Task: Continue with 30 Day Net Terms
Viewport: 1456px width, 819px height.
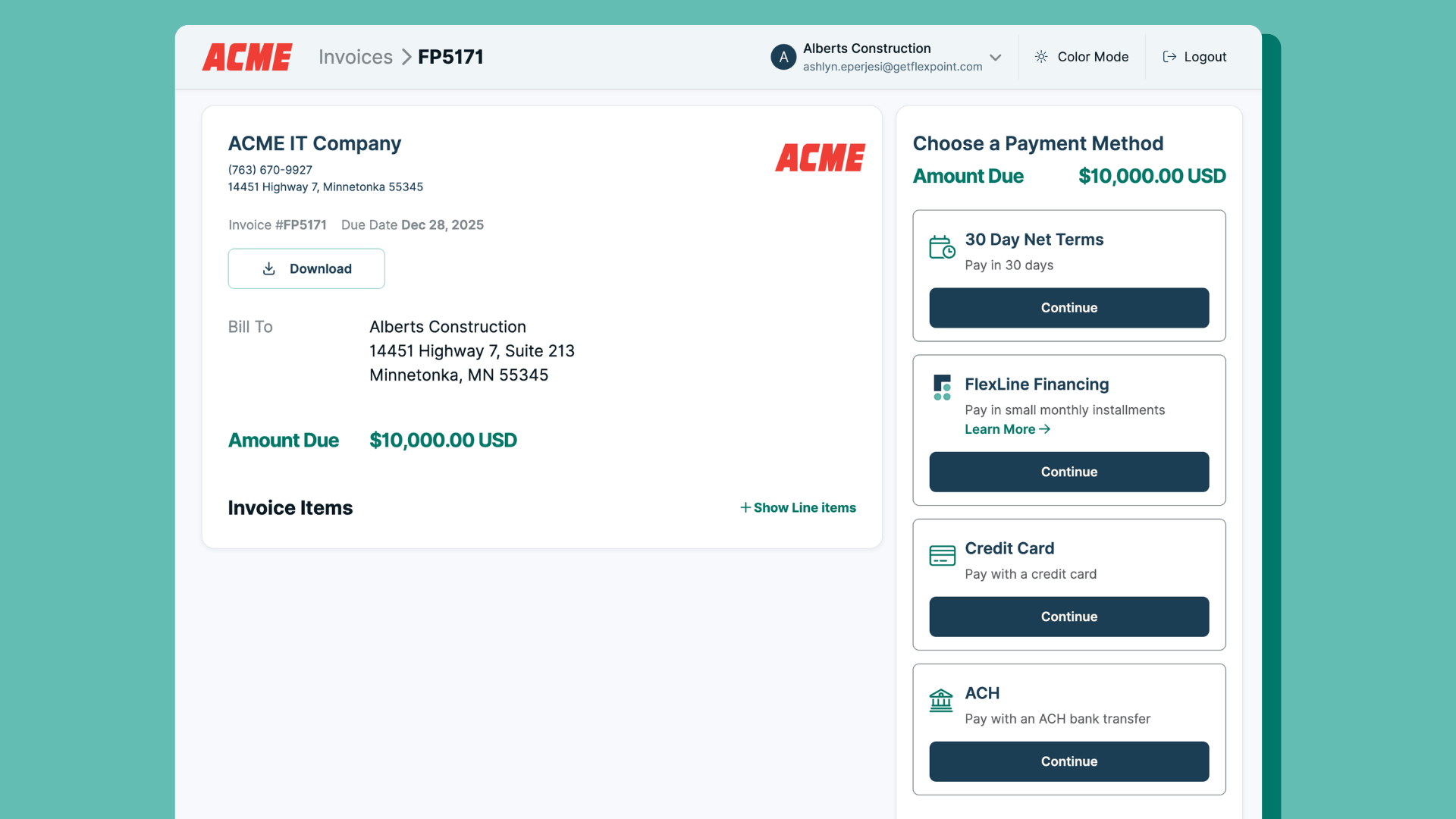Action: [1068, 308]
